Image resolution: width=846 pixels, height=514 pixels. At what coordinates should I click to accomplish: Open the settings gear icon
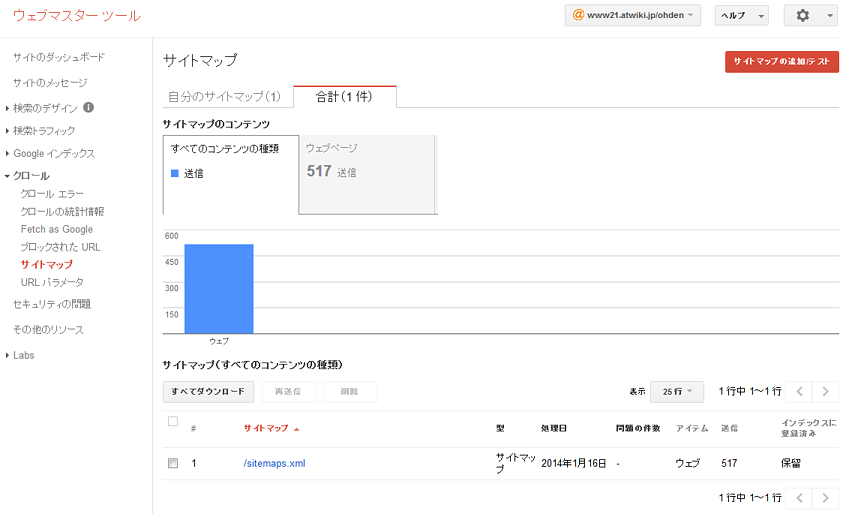pyautogui.click(x=802, y=16)
